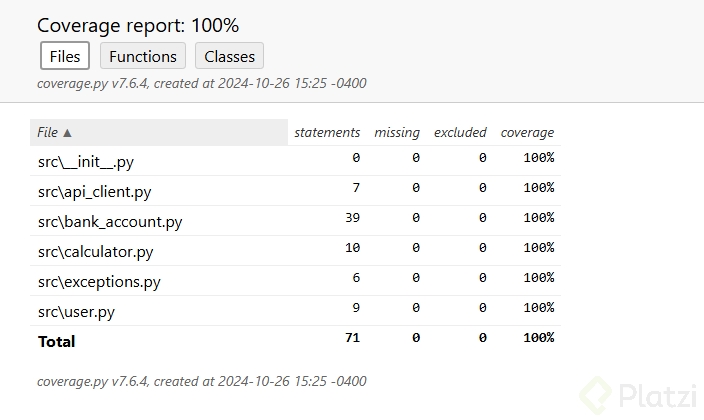Open src\bank_account.py file report
The width and height of the screenshot is (704, 420).
[x=110, y=222]
